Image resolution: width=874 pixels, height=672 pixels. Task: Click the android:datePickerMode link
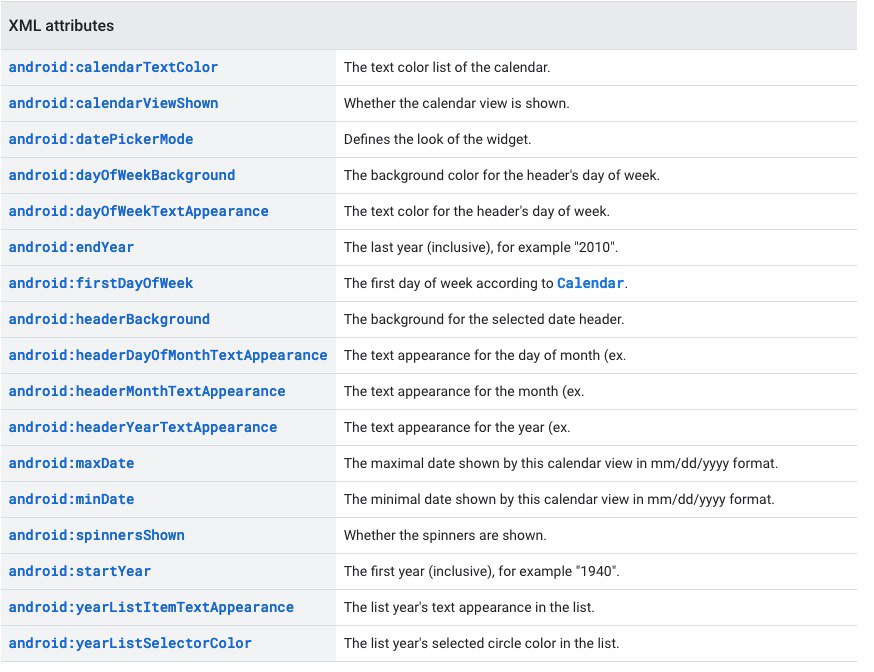[101, 139]
